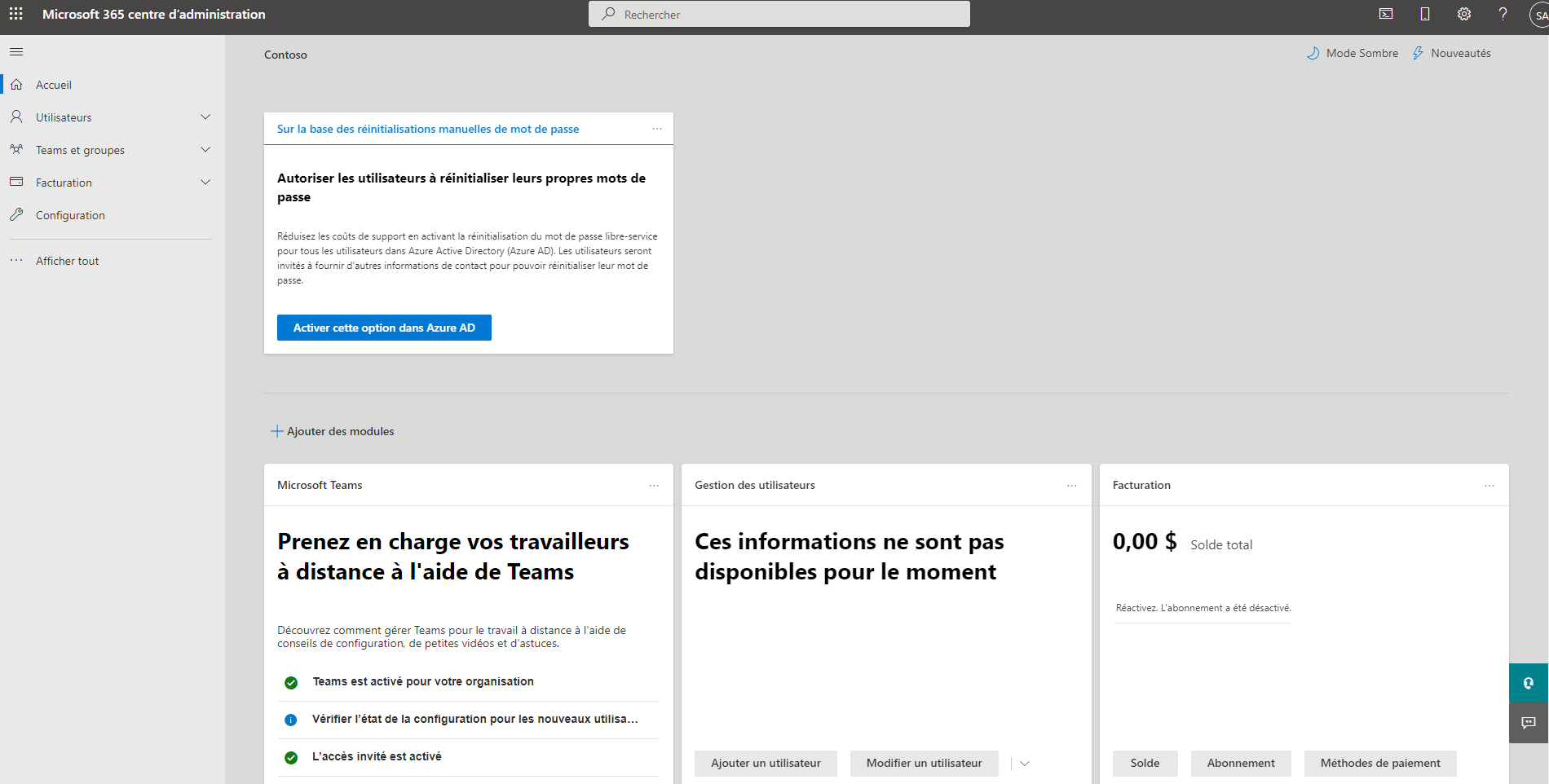Screen dimensions: 1549x784
Task: Click the Teams et groupes icon
Action: pos(16,150)
